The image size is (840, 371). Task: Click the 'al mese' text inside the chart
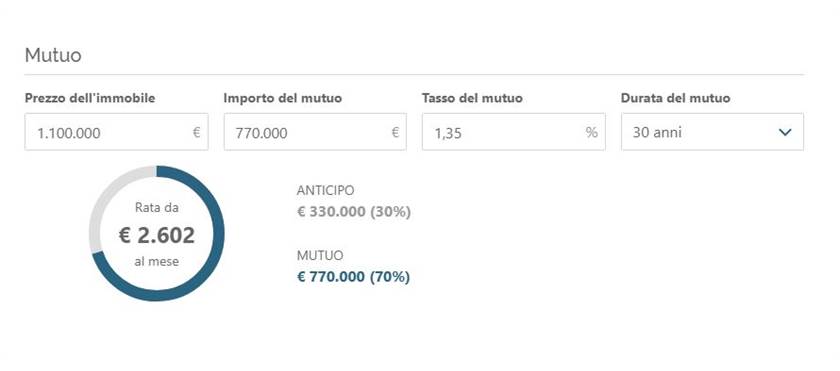point(156,262)
